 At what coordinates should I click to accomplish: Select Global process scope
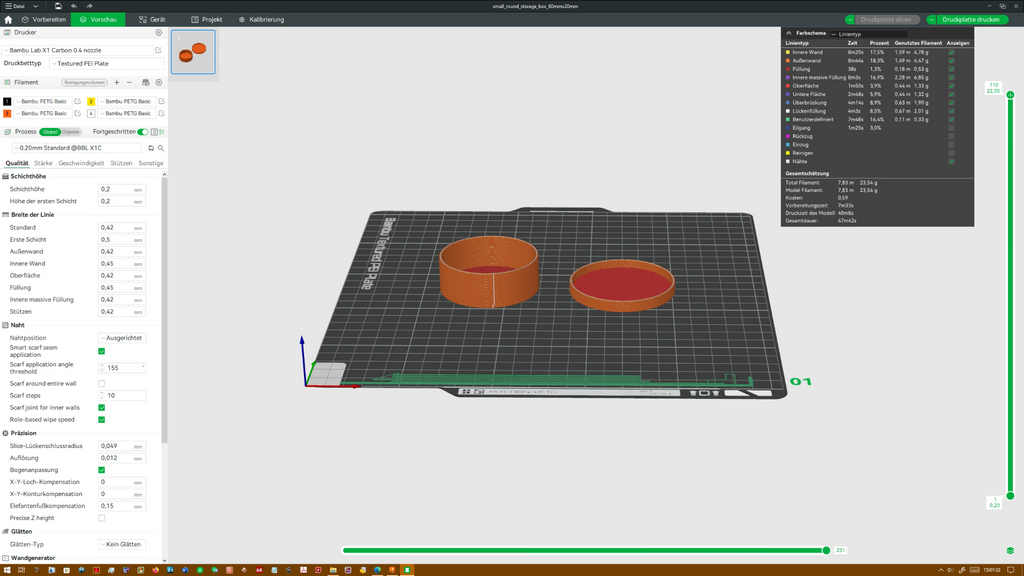coord(50,132)
